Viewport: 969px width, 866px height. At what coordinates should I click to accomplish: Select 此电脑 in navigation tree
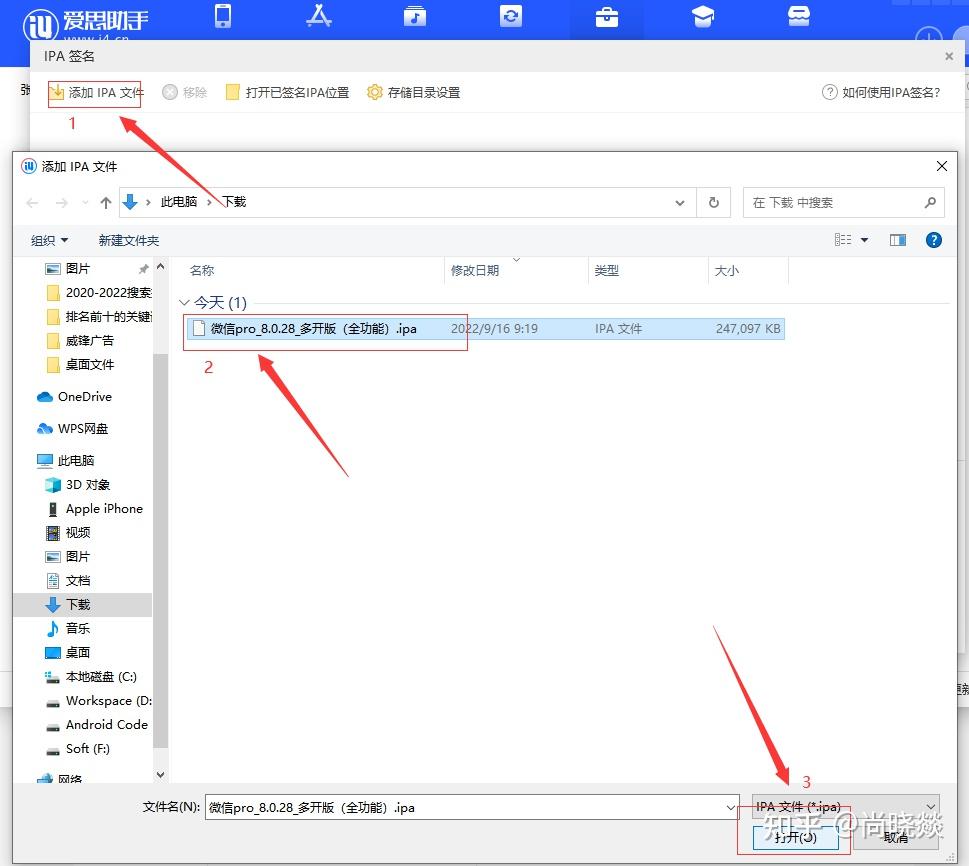pyautogui.click(x=66, y=461)
